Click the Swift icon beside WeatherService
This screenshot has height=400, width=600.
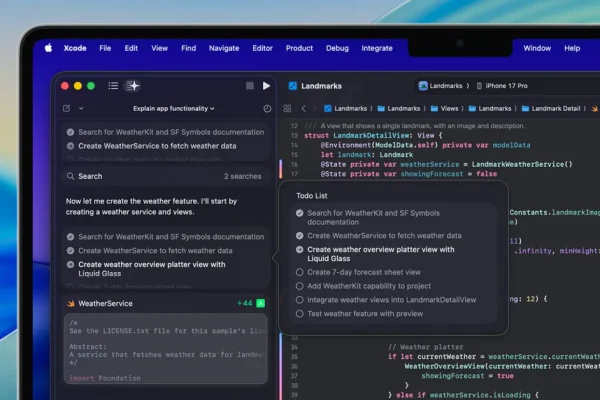click(71, 304)
